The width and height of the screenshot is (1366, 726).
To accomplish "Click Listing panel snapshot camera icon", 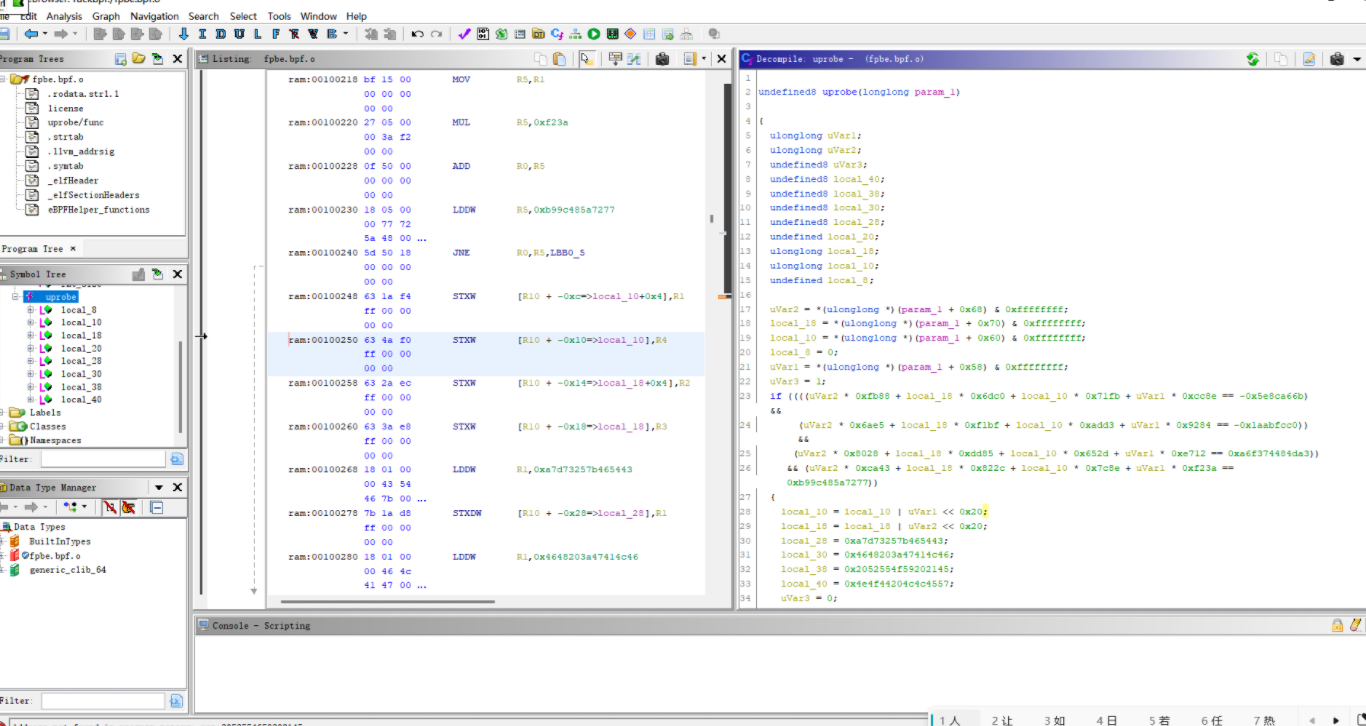I will [662, 59].
